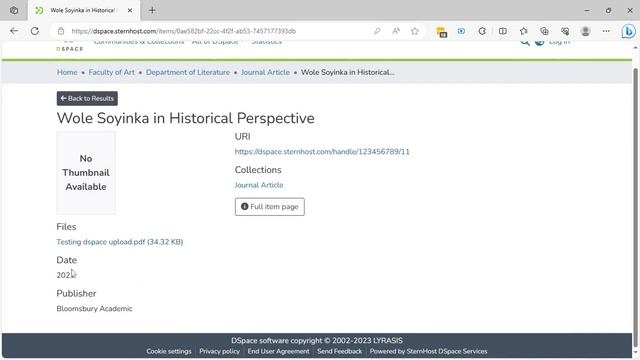Open the password key icon in address bar
Image resolution: width=640 pixels, height=360 pixels.
point(377,31)
